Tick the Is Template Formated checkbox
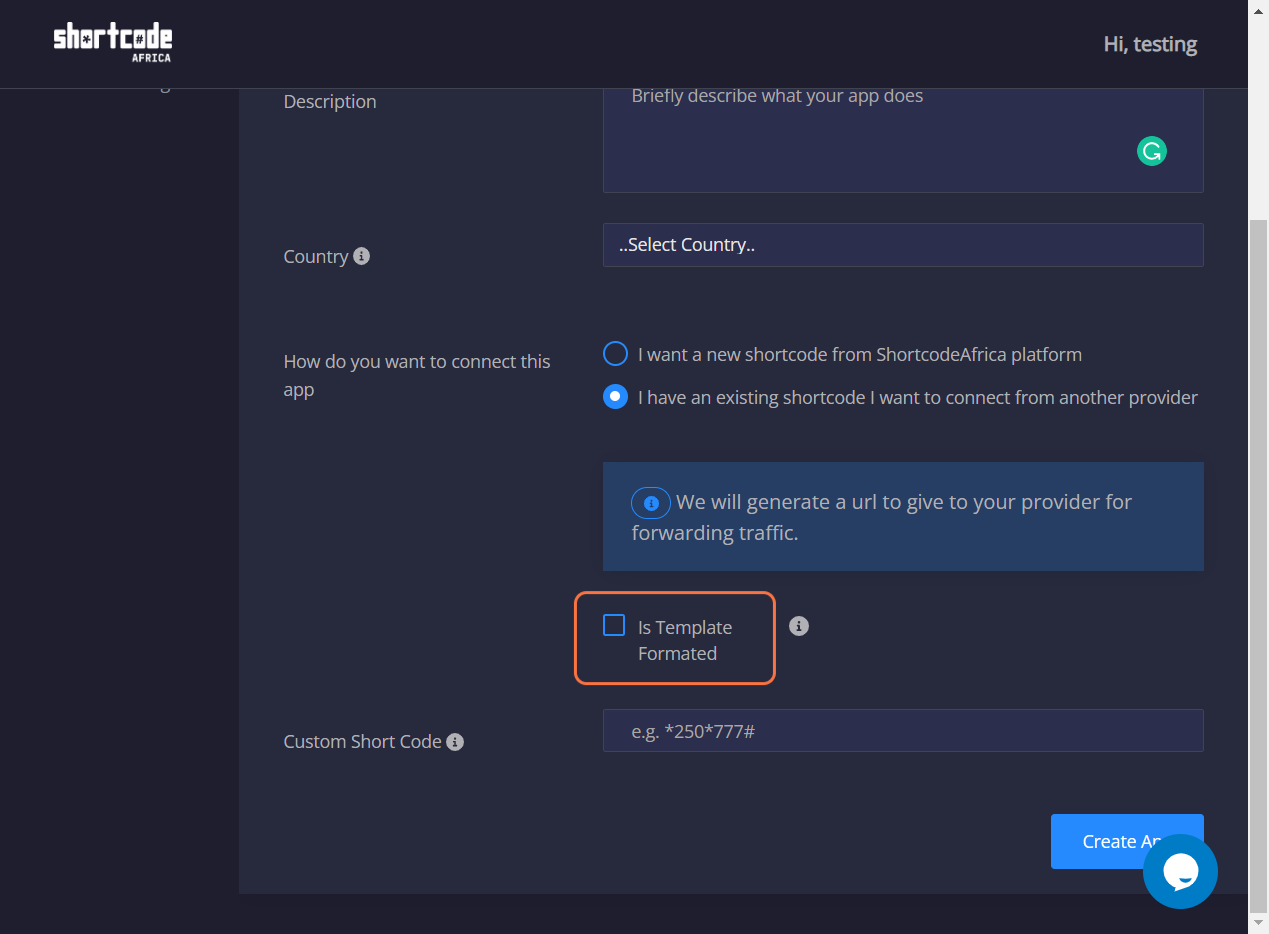The height and width of the screenshot is (934, 1269). (614, 626)
